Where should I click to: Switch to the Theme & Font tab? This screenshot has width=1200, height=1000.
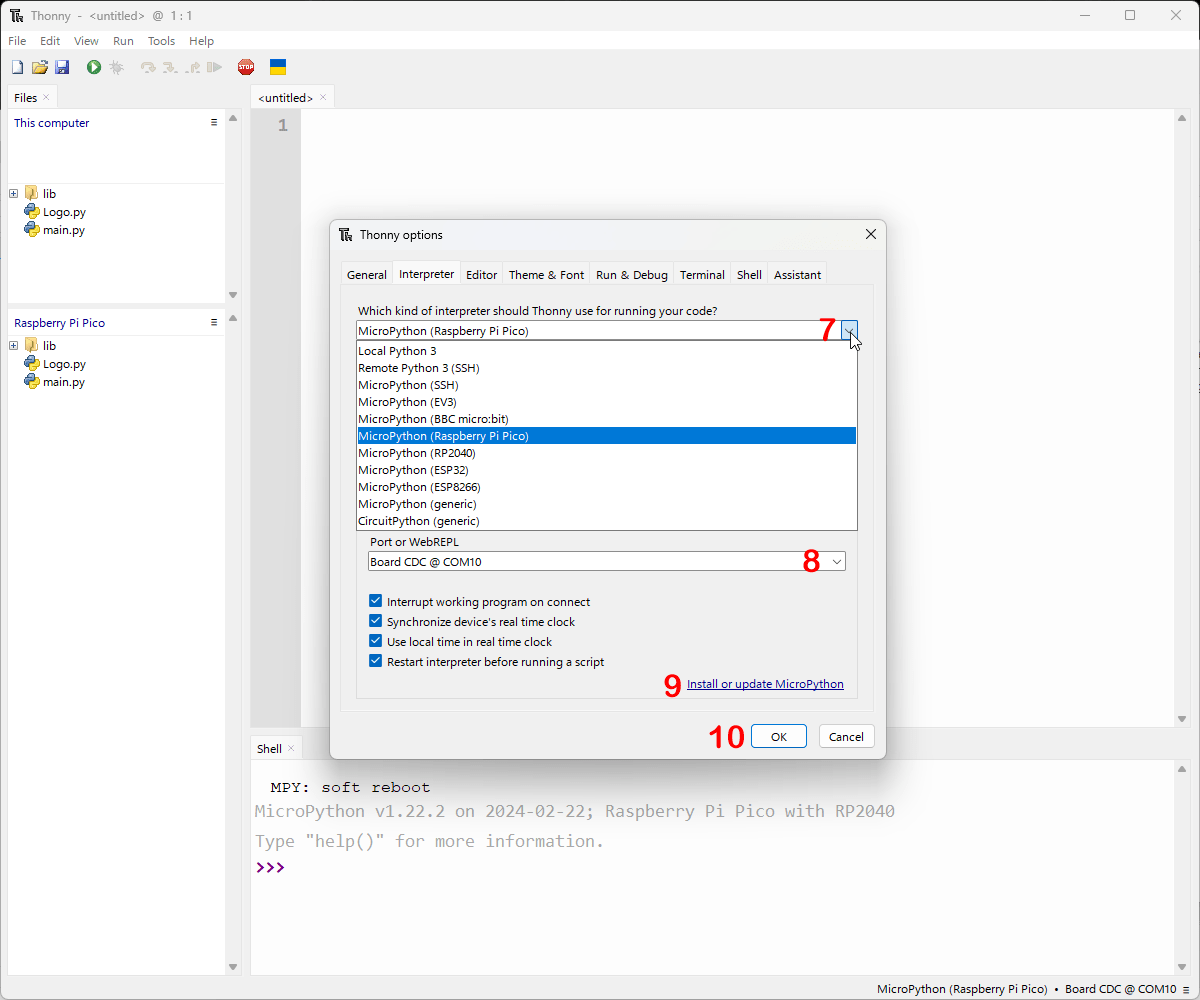(546, 274)
